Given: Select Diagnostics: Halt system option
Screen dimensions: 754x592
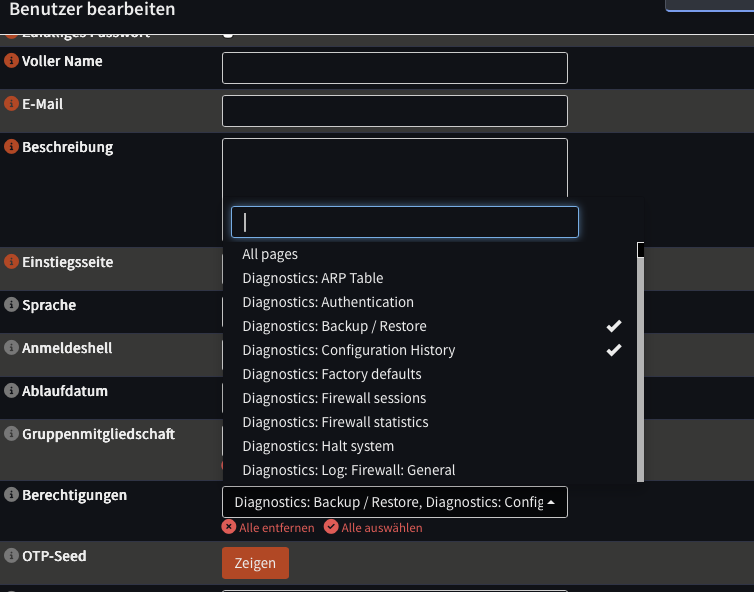Looking at the screenshot, I should pos(318,446).
